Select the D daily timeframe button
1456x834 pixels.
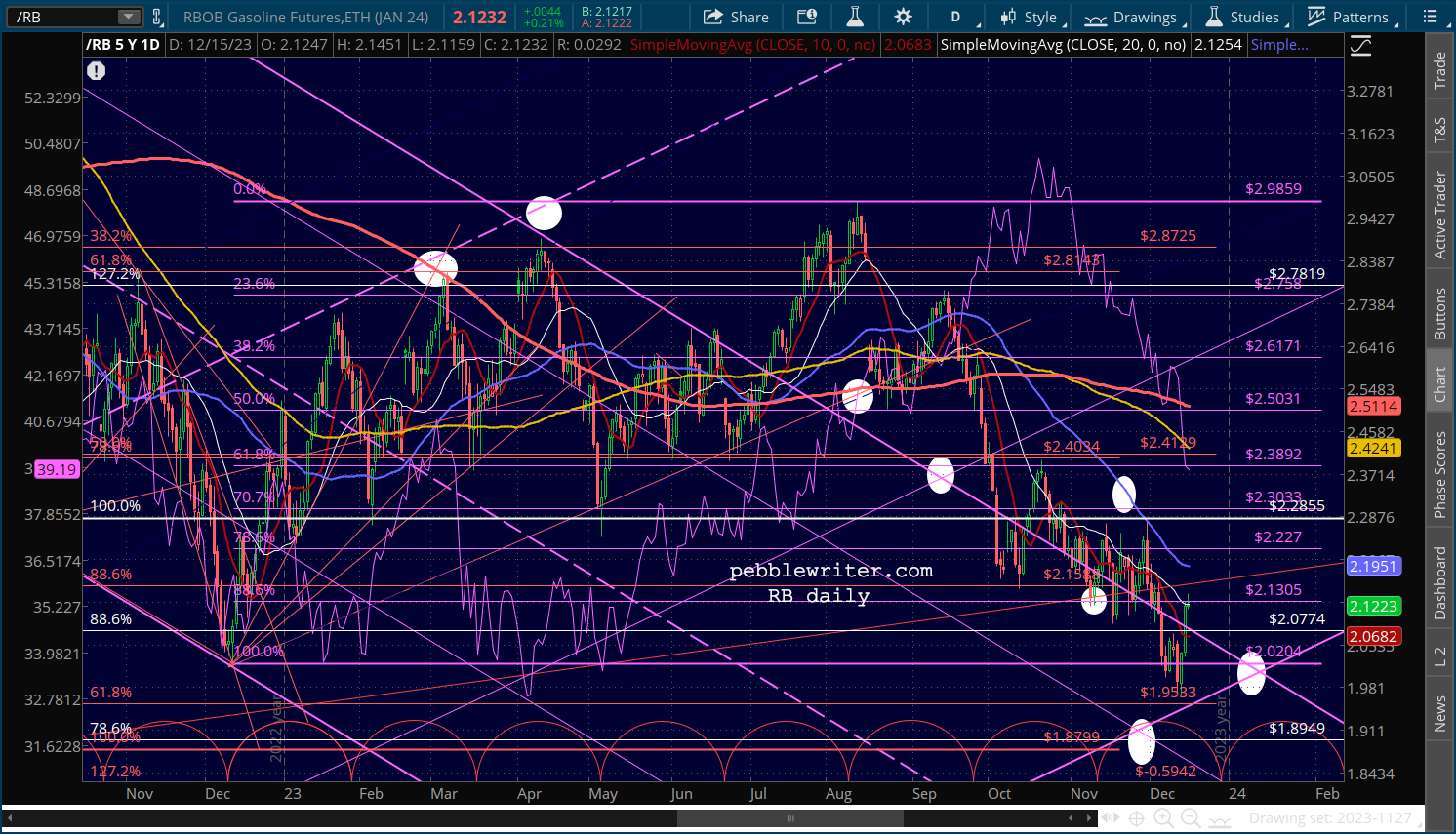(x=955, y=17)
